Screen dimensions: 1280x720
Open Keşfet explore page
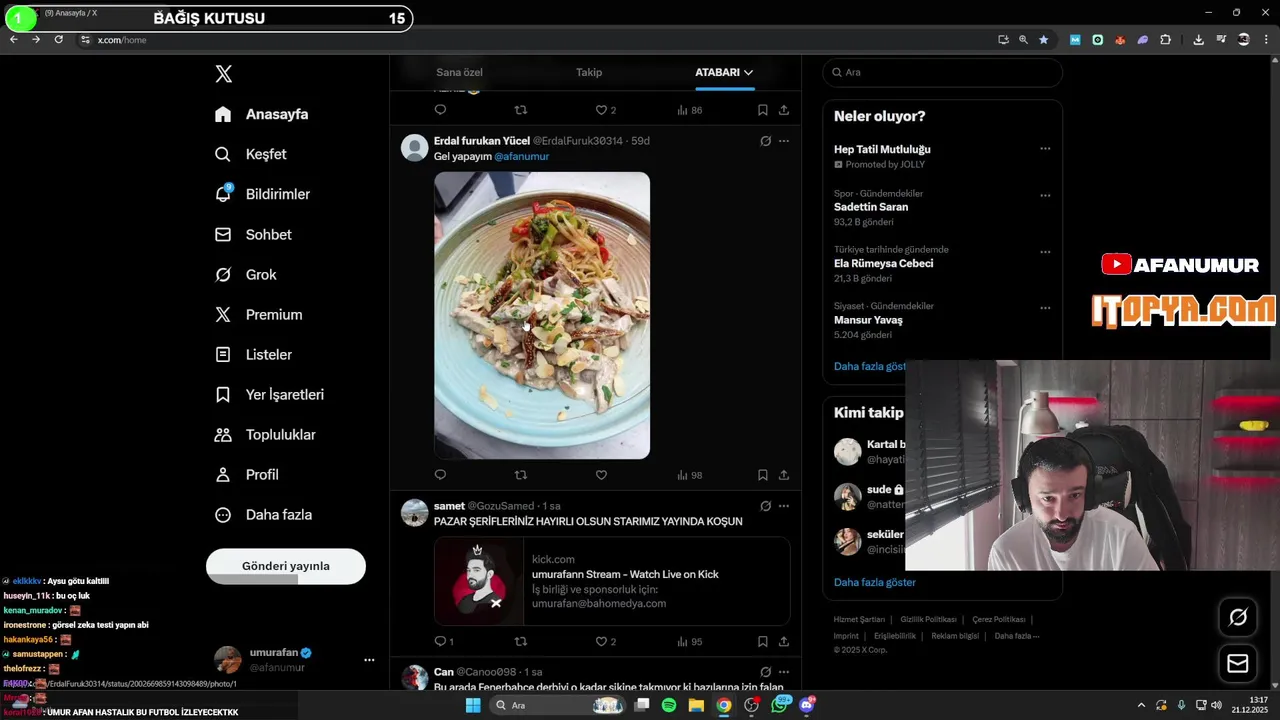pos(251,154)
